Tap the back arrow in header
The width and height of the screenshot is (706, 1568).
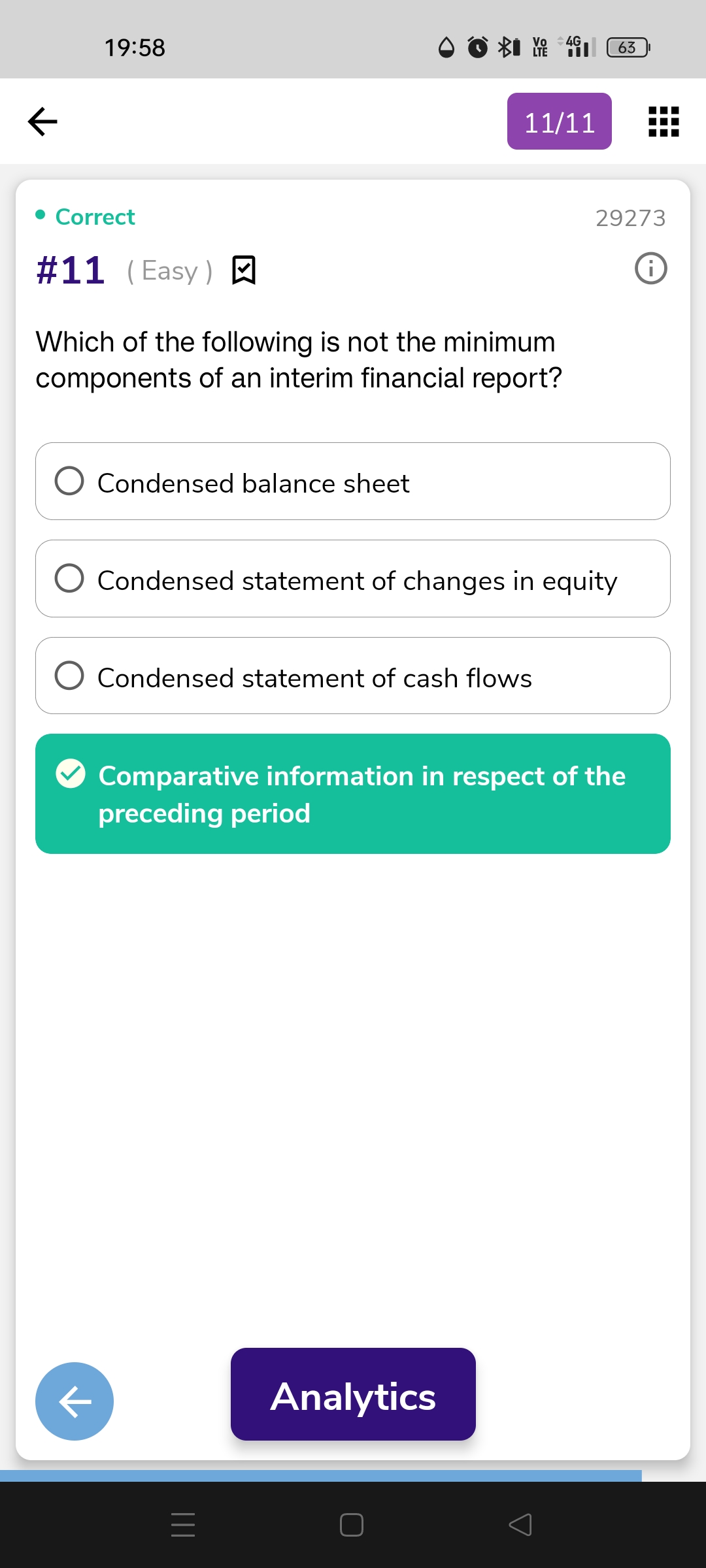click(43, 122)
